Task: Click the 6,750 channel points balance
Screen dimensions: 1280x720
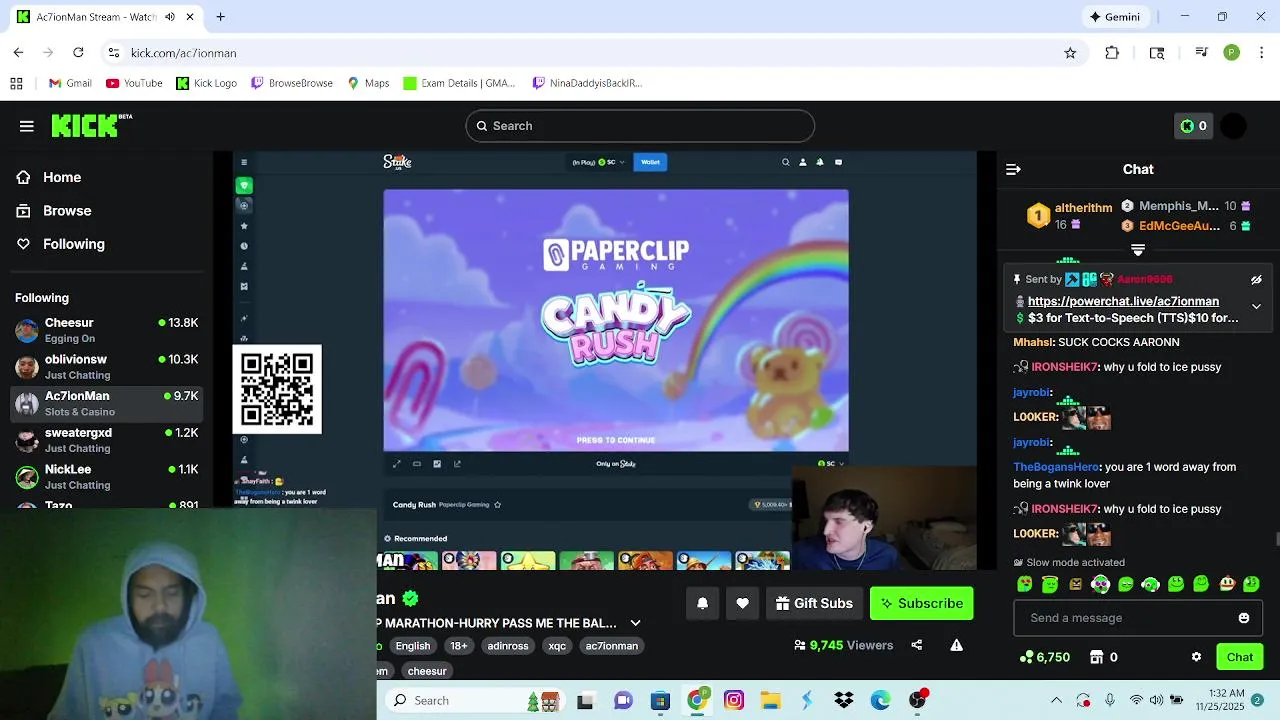Action: [1045, 657]
